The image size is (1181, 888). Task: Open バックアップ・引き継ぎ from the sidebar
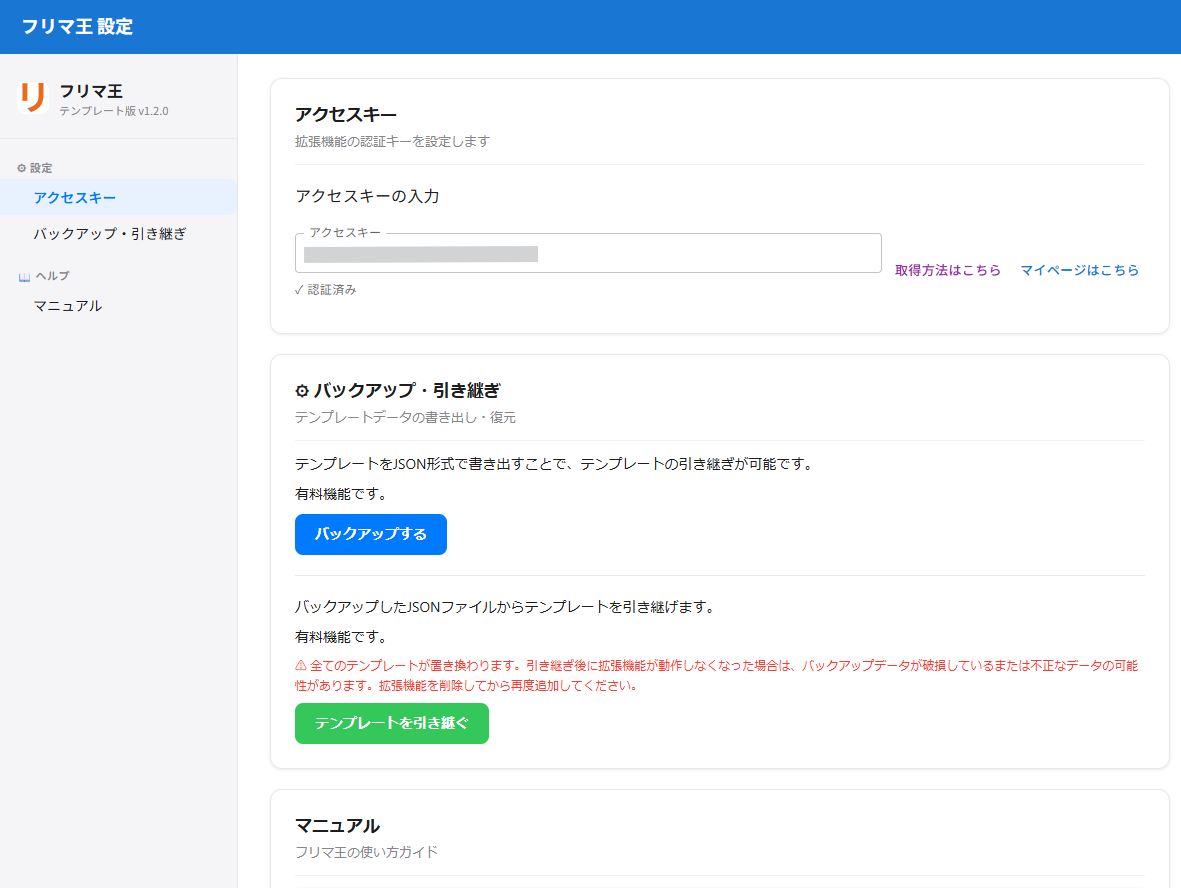[110, 234]
